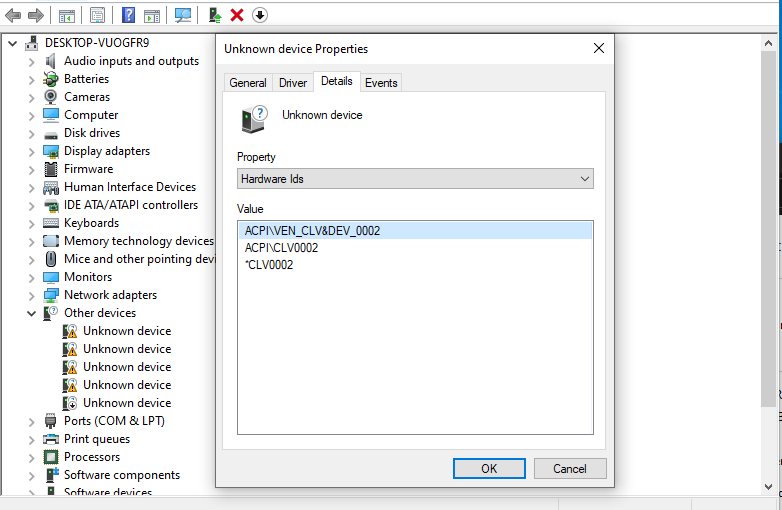Click the Forward arrow in the toolbar
This screenshot has height=510, width=782.
35,15
